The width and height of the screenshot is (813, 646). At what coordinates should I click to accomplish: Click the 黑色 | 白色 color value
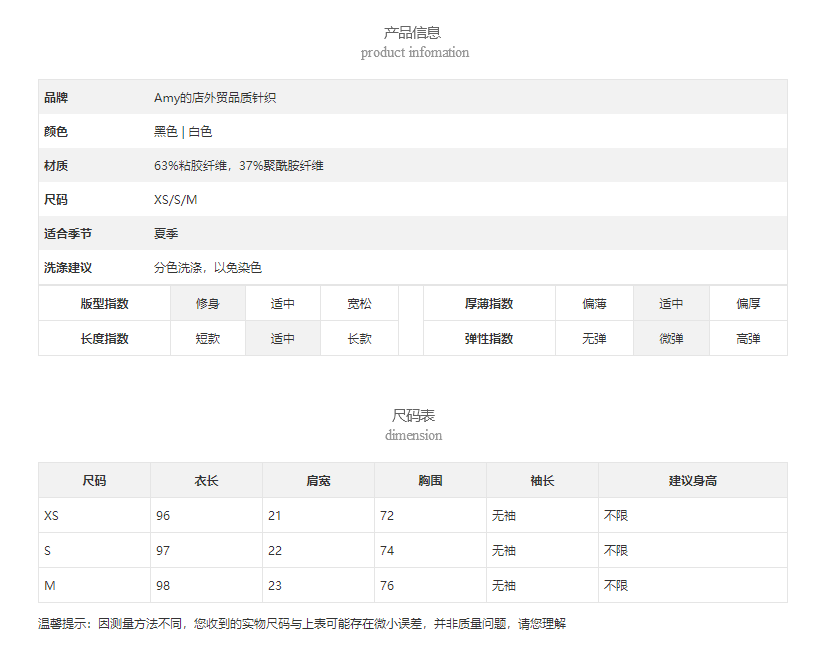click(x=183, y=132)
